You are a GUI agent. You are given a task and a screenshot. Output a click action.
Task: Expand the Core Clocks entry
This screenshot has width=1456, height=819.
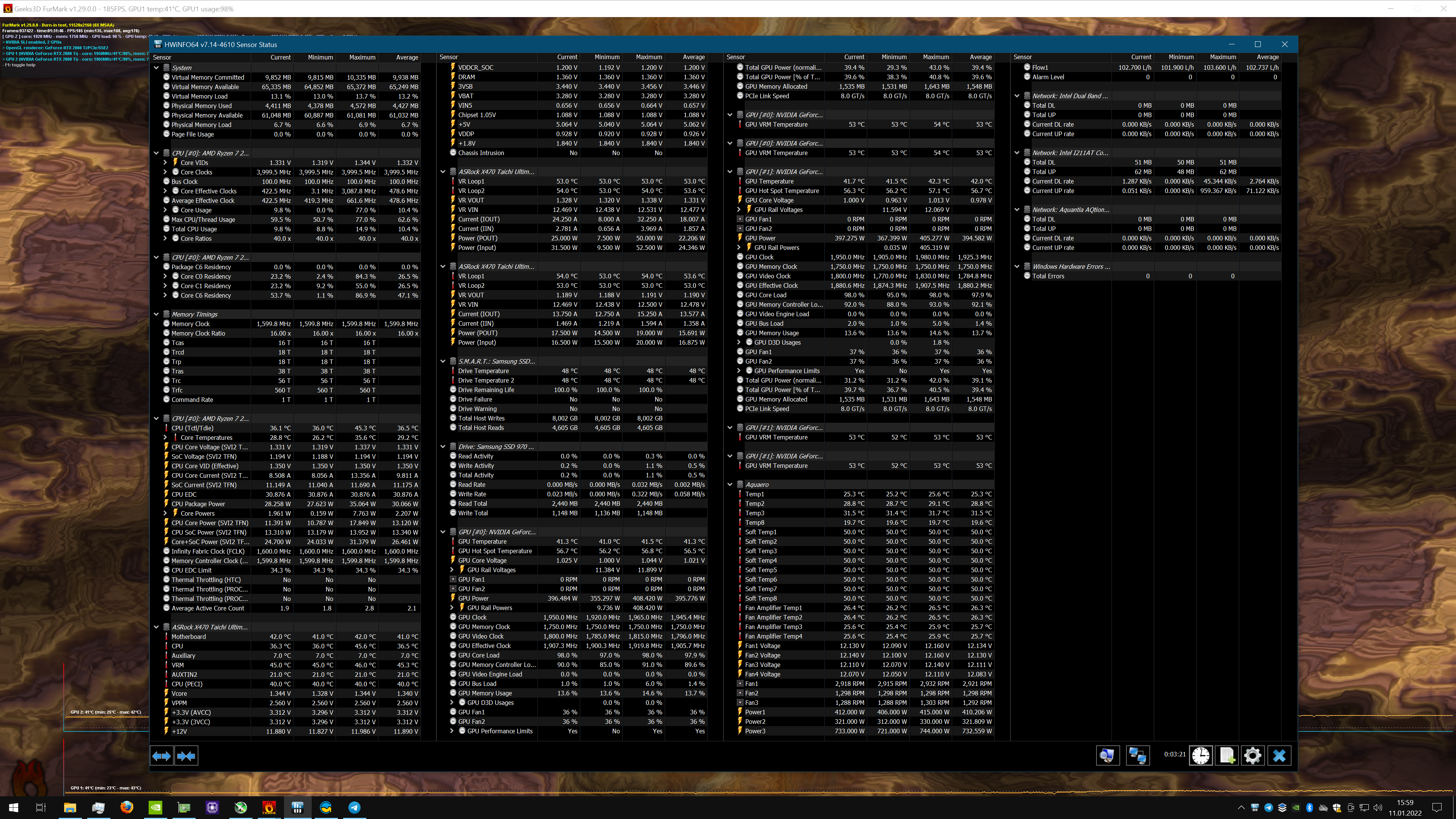click(x=166, y=172)
